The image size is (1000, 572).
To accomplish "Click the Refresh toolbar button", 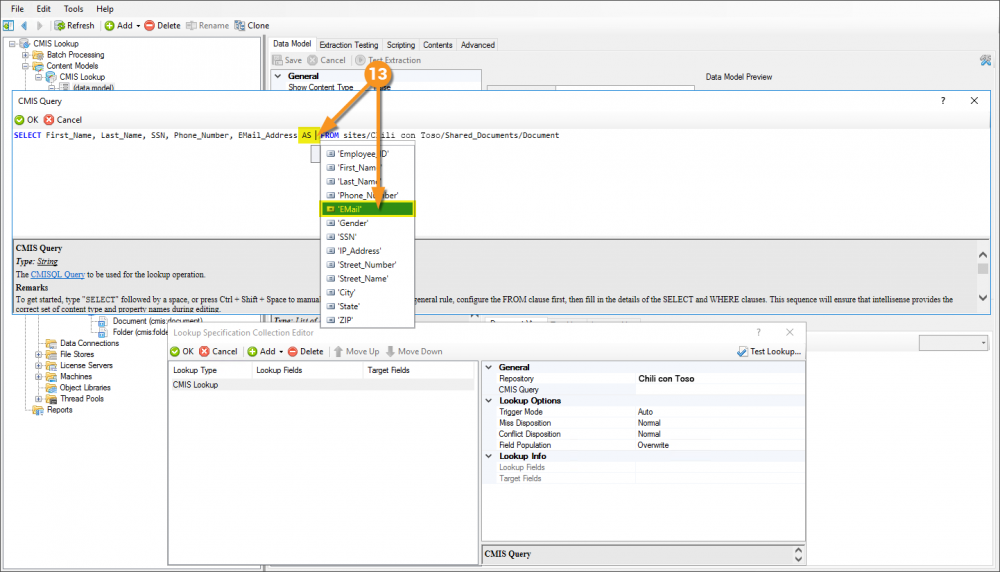I will (x=74, y=26).
